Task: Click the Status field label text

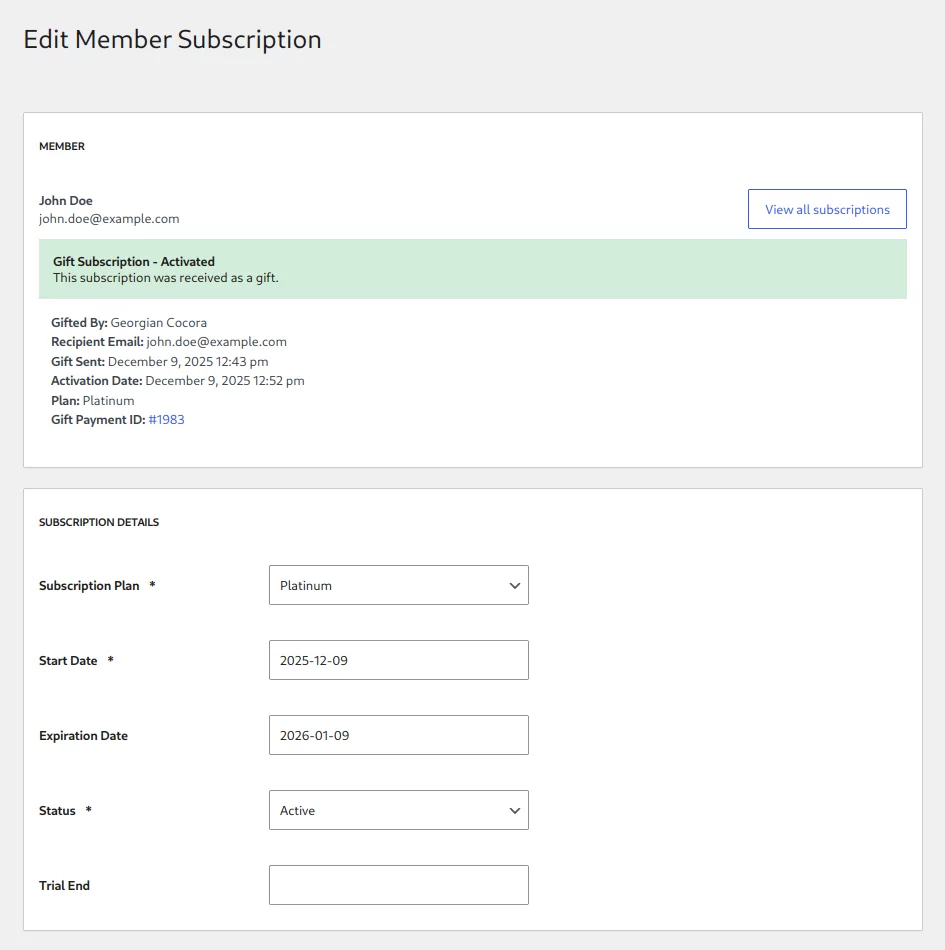Action: (57, 811)
